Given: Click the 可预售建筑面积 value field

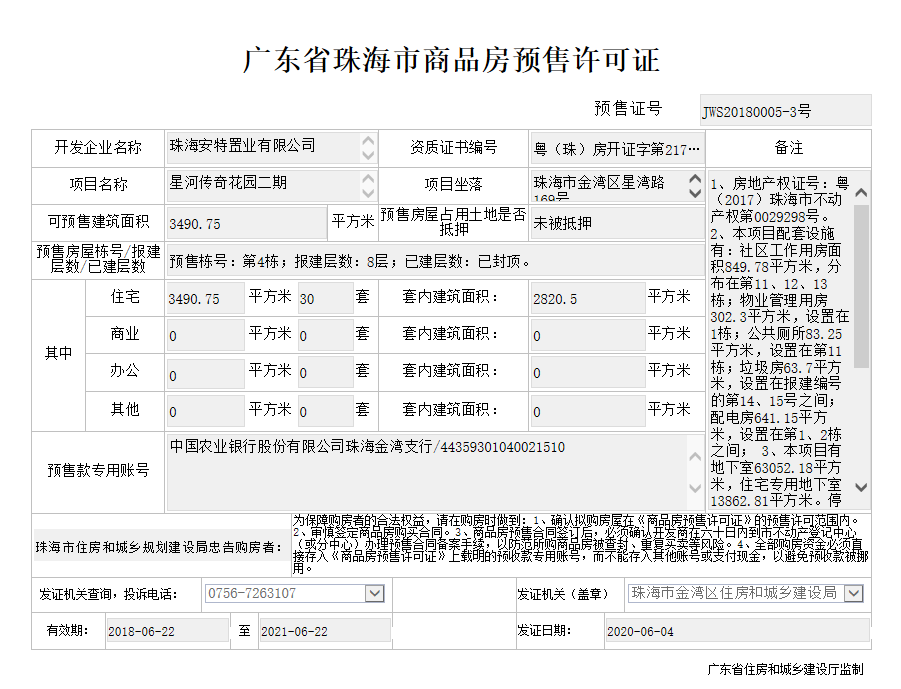Looking at the screenshot, I should [x=247, y=222].
